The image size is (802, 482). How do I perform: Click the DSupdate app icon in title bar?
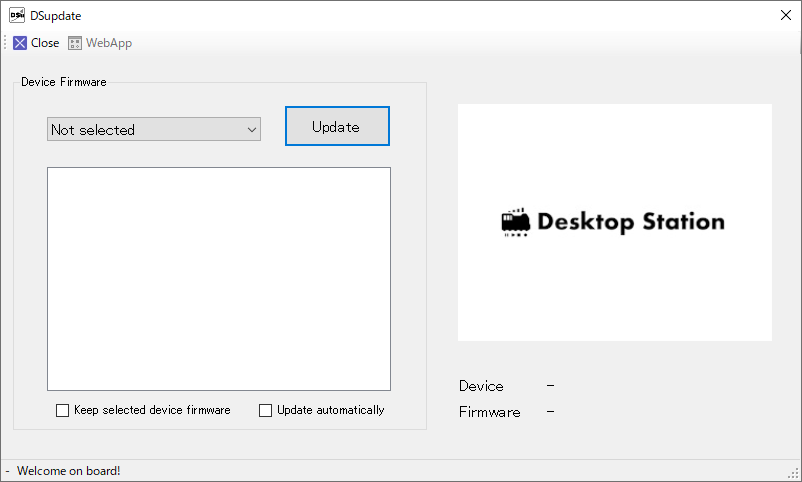click(17, 15)
